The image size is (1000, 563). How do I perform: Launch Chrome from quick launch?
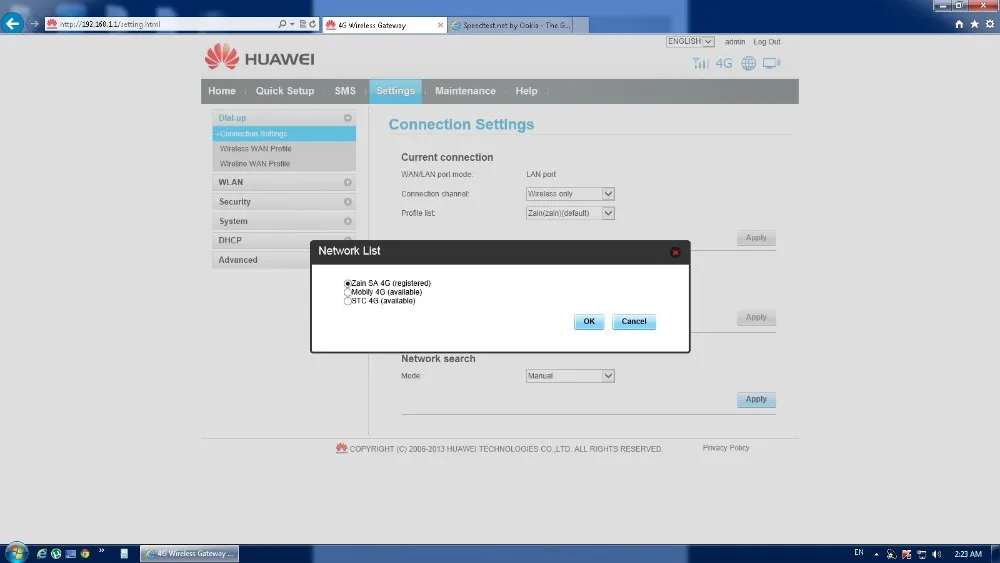click(85, 553)
